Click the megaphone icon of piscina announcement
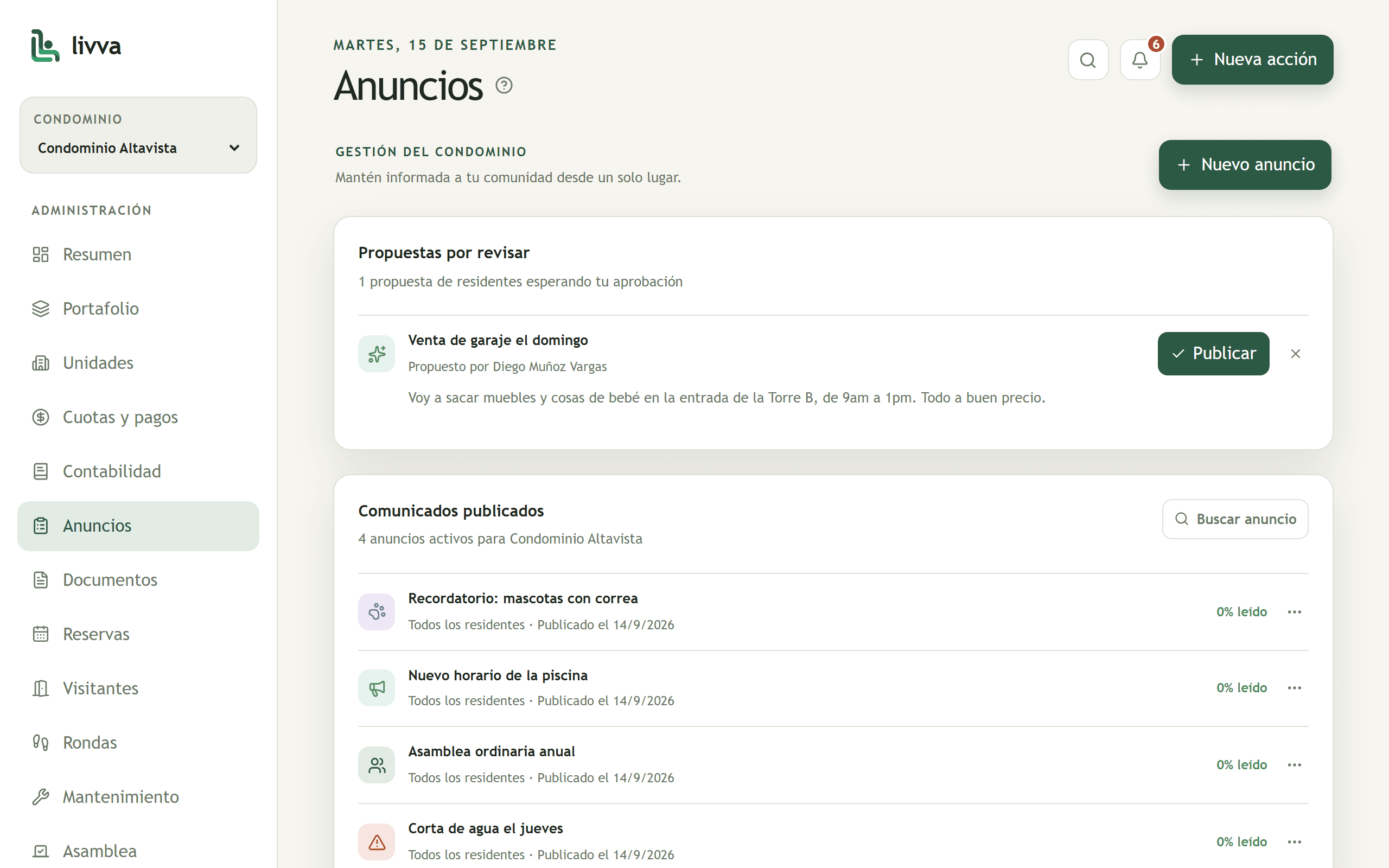This screenshot has width=1389, height=868. click(377, 688)
